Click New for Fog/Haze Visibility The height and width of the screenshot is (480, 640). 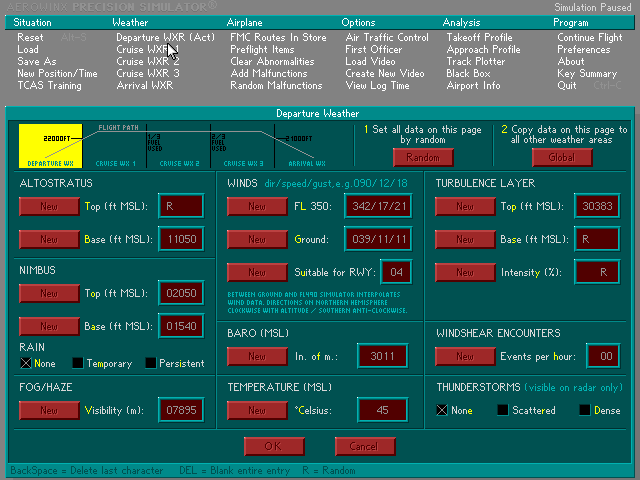point(49,410)
